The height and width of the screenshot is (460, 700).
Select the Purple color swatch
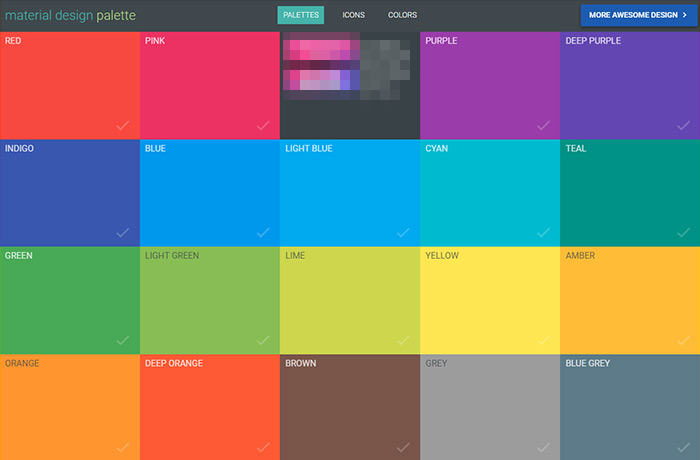(490, 85)
